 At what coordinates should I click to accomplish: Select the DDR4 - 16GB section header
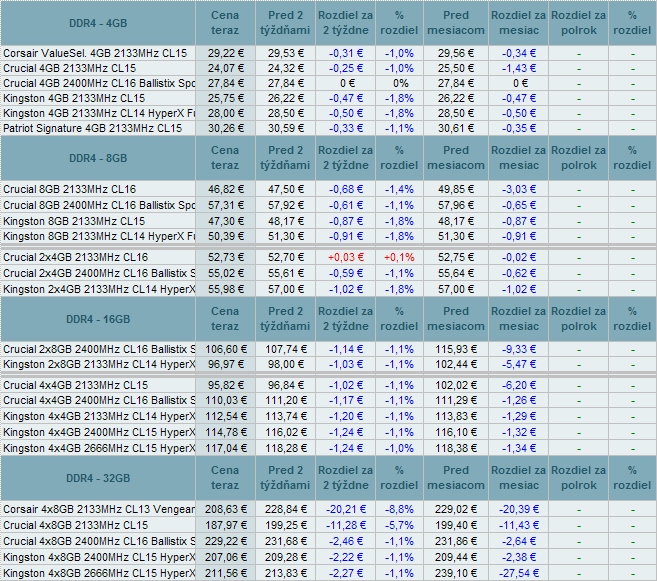(x=98, y=319)
